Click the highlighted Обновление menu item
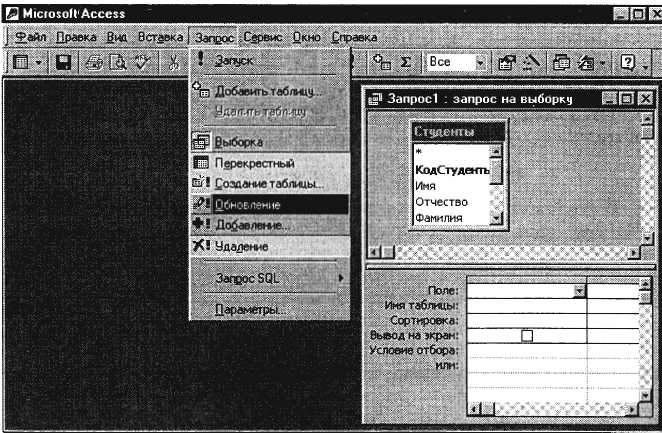The width and height of the screenshot is (662, 433). point(270,204)
